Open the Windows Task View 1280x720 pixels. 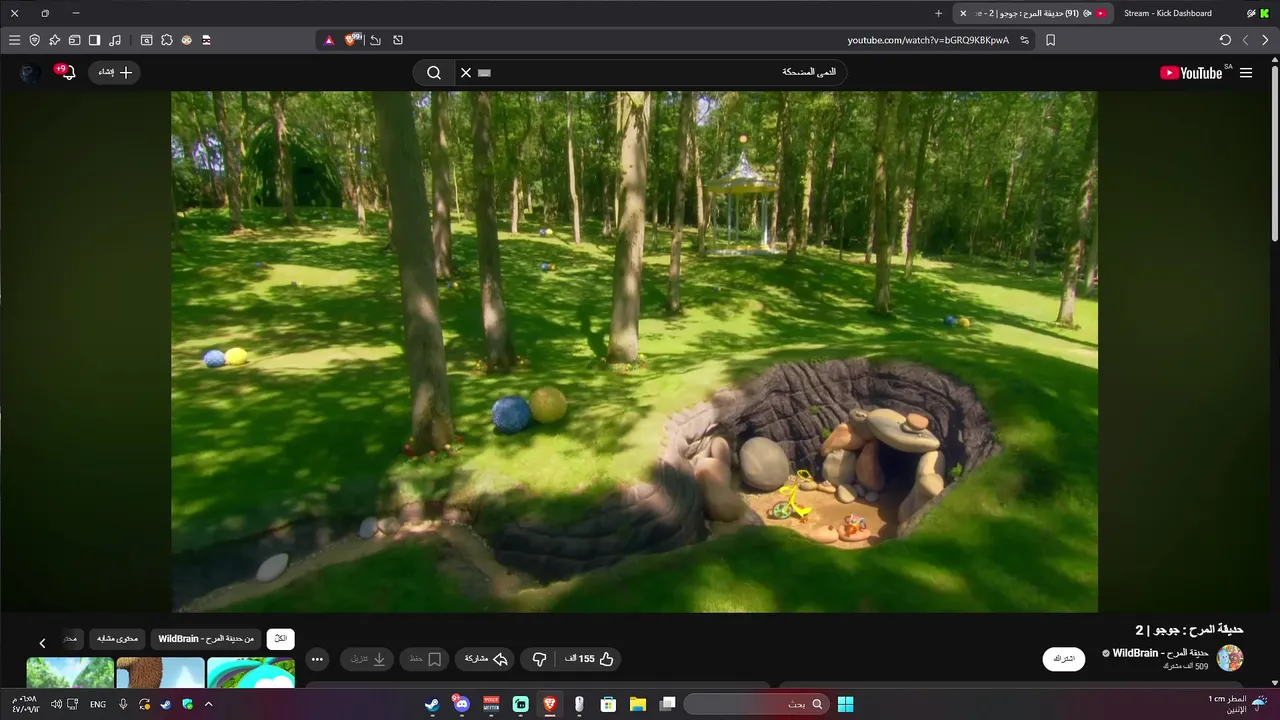pyautogui.click(x=667, y=704)
